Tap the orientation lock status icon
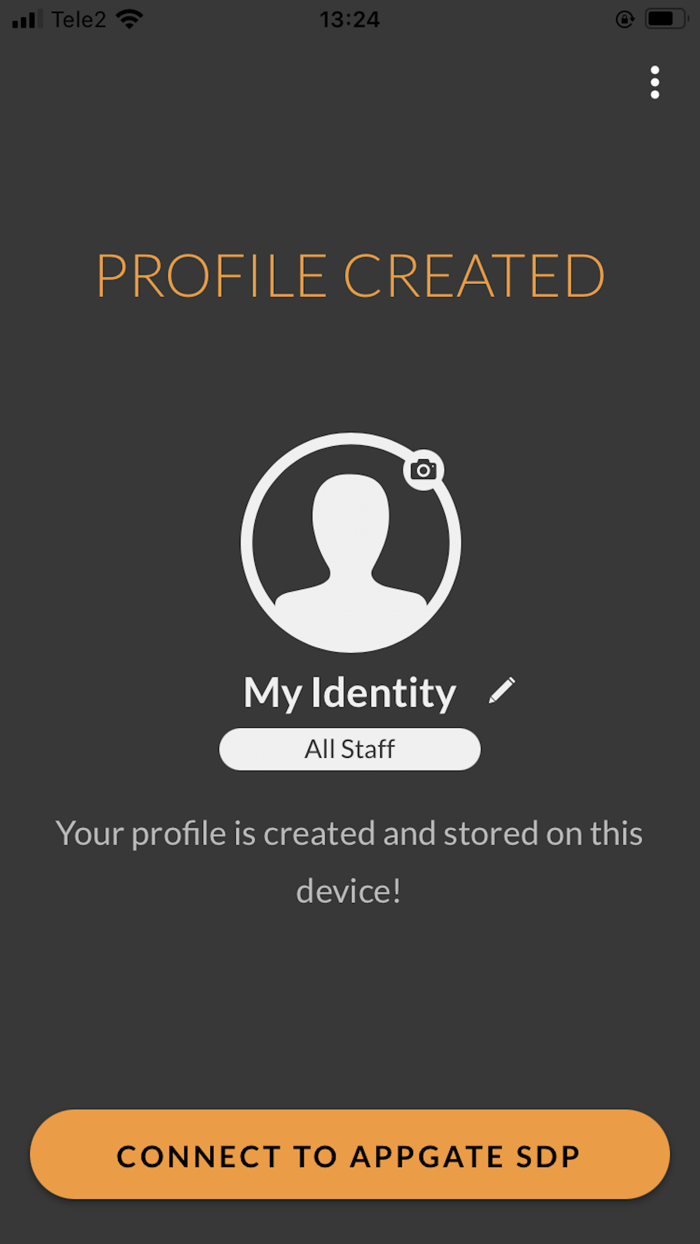Image resolution: width=700 pixels, height=1244 pixels. click(623, 18)
